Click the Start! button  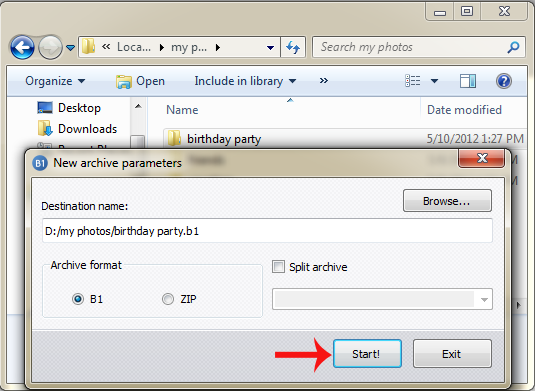tap(367, 354)
